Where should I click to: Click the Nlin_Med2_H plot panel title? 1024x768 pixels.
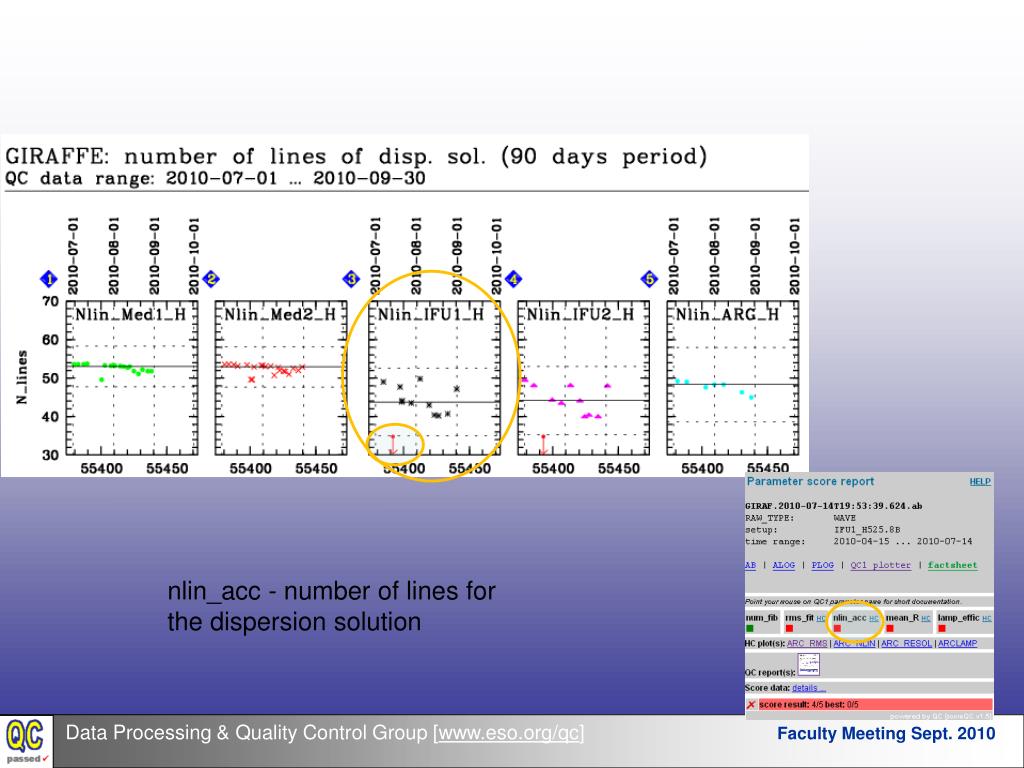(280, 315)
